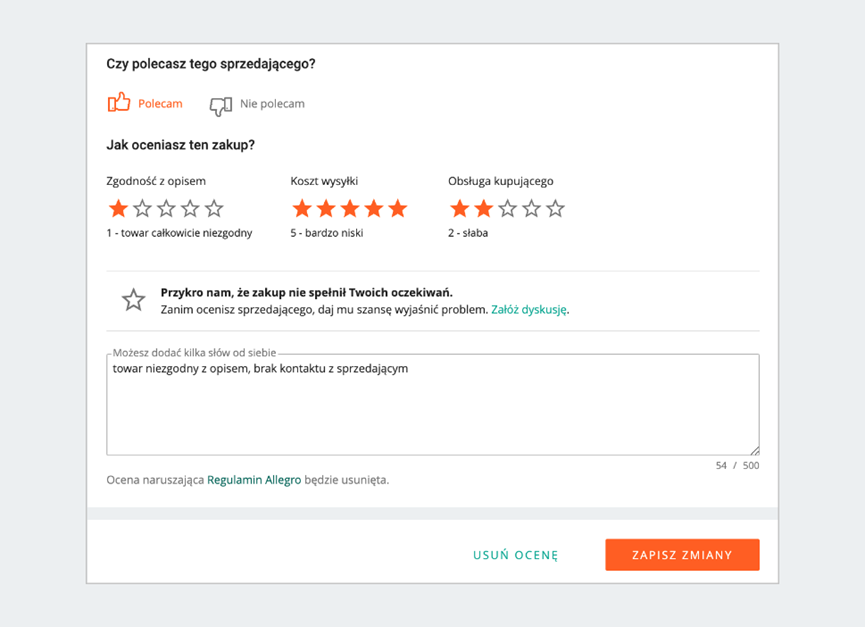Screen dimensions: 865x627
Task: Select the Polecam recommendation option
Action: coord(160,104)
